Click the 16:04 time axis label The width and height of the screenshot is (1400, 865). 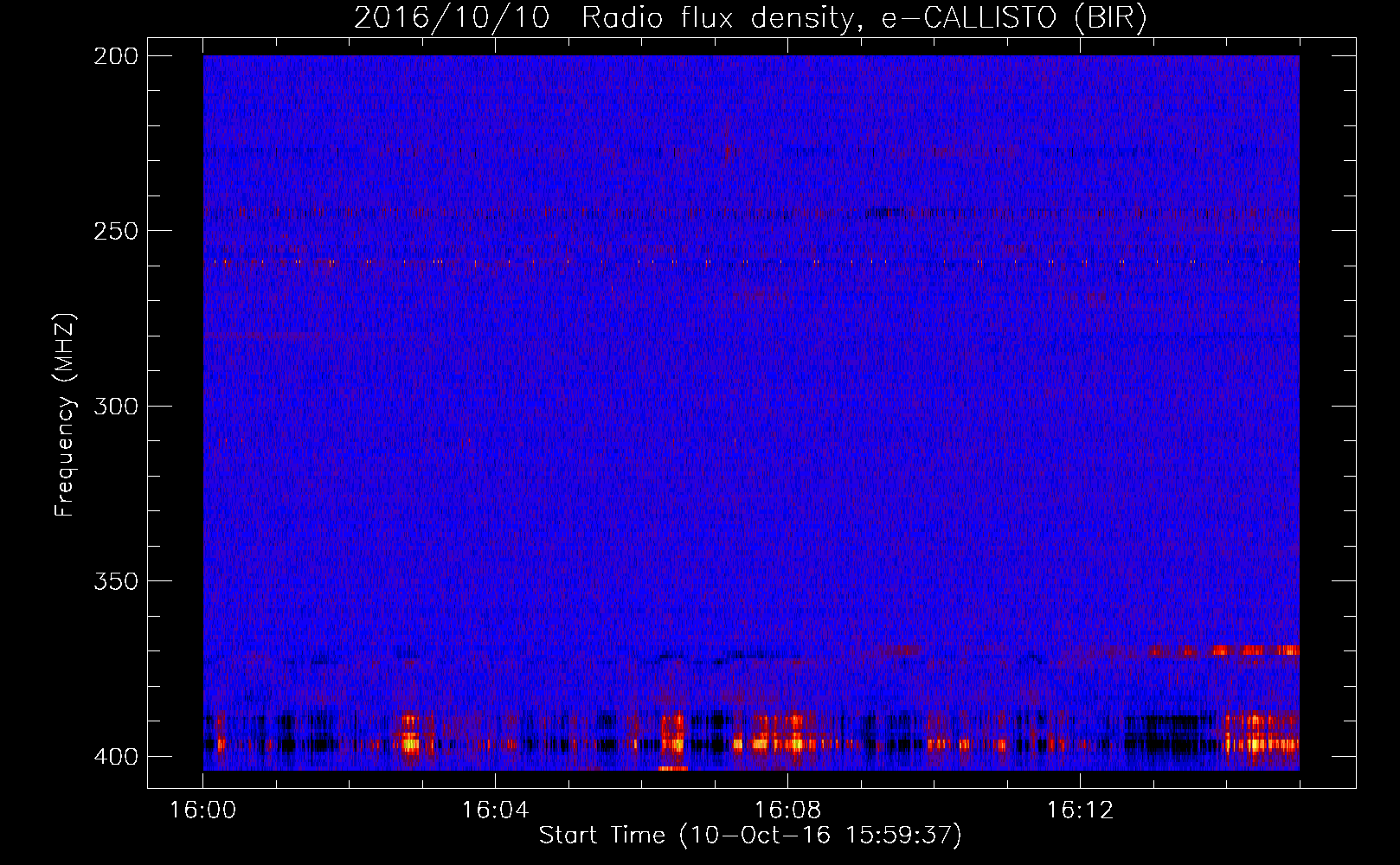(495, 811)
